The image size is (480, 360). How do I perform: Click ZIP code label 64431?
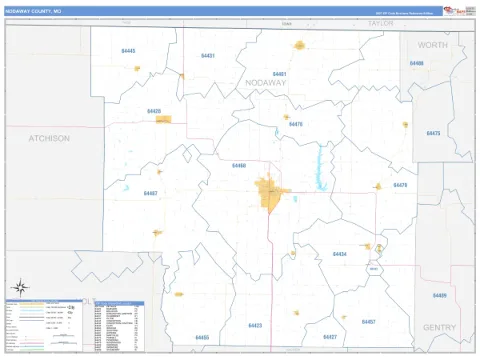pos(208,56)
